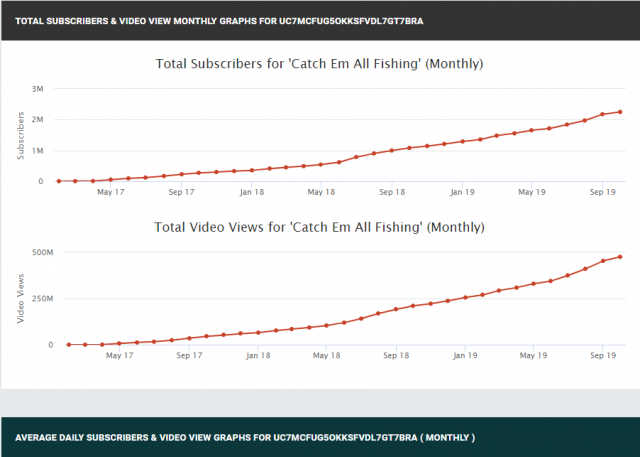Click 'Sep 17' label under the Video Views chart
The height and width of the screenshot is (457, 640).
(189, 355)
